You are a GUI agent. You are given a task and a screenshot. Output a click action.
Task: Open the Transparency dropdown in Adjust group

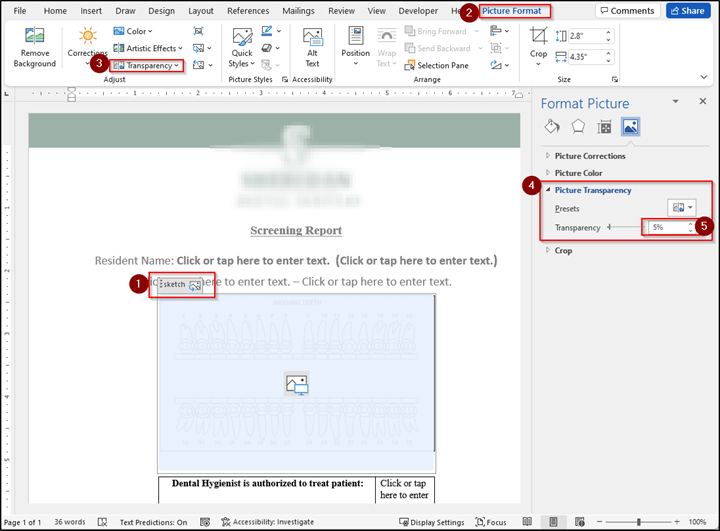tap(147, 65)
